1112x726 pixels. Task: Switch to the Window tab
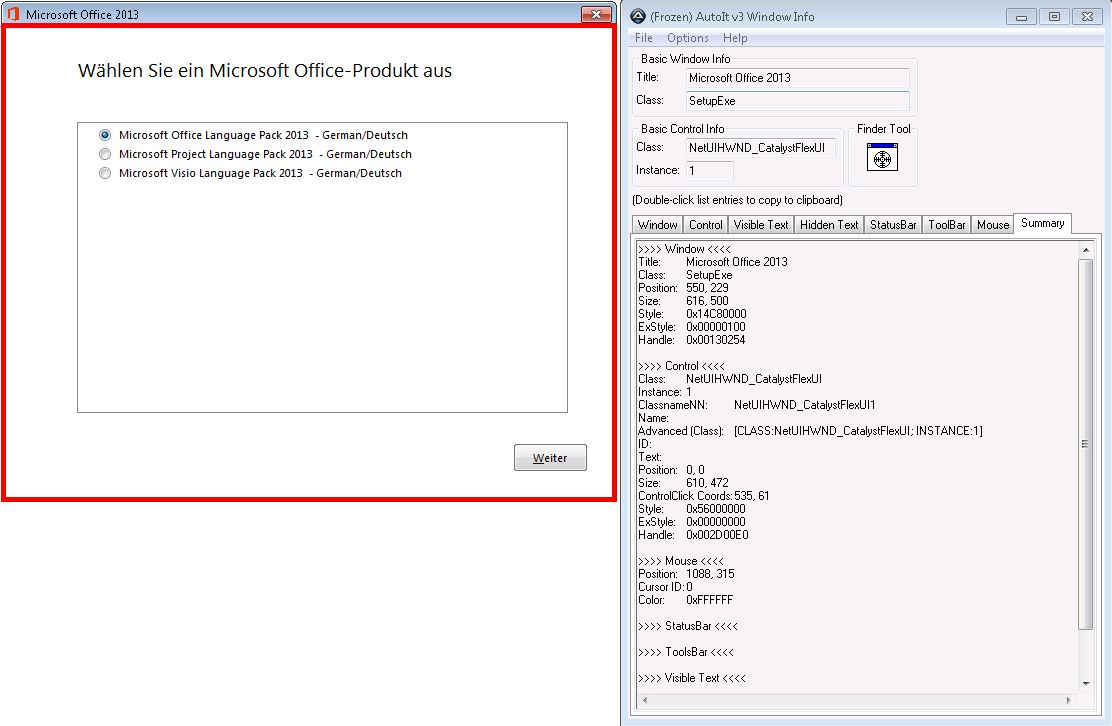click(658, 225)
